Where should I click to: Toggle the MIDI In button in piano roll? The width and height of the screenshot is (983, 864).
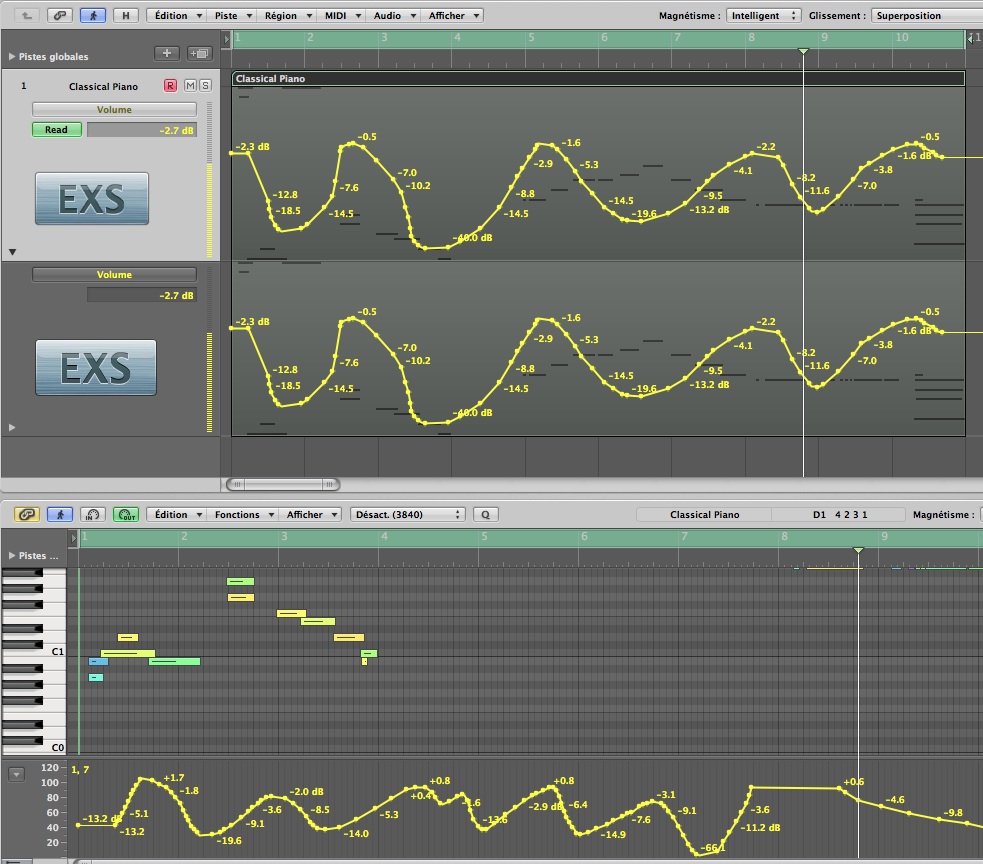93,514
